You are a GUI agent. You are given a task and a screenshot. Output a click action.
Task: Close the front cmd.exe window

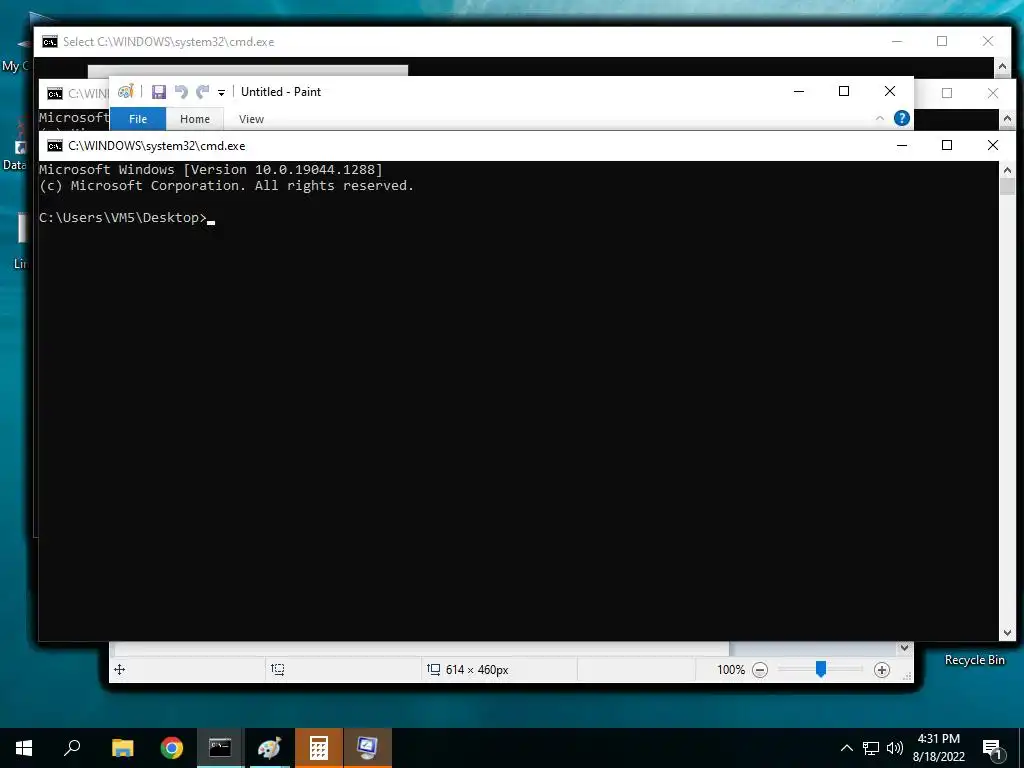(993, 145)
